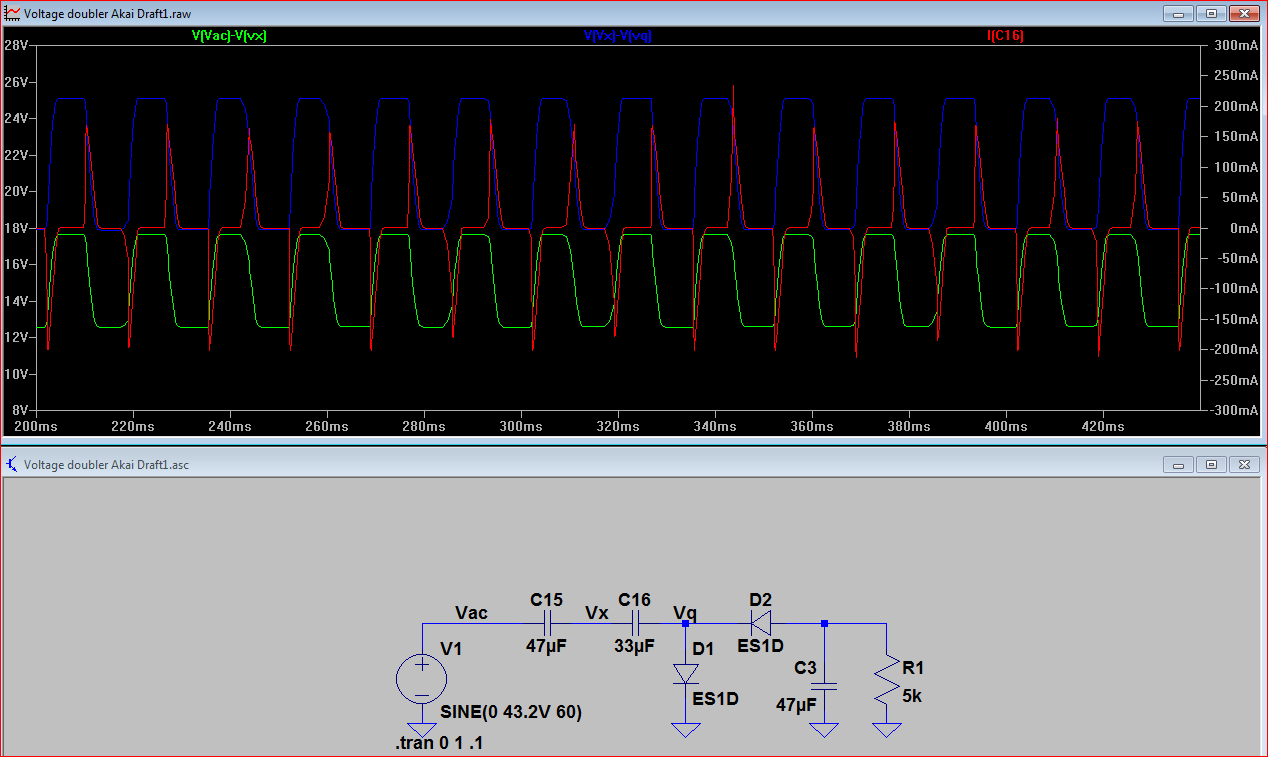This screenshot has height=757, width=1268.
Task: Select the C15 capacitor symbol
Action: point(546,623)
